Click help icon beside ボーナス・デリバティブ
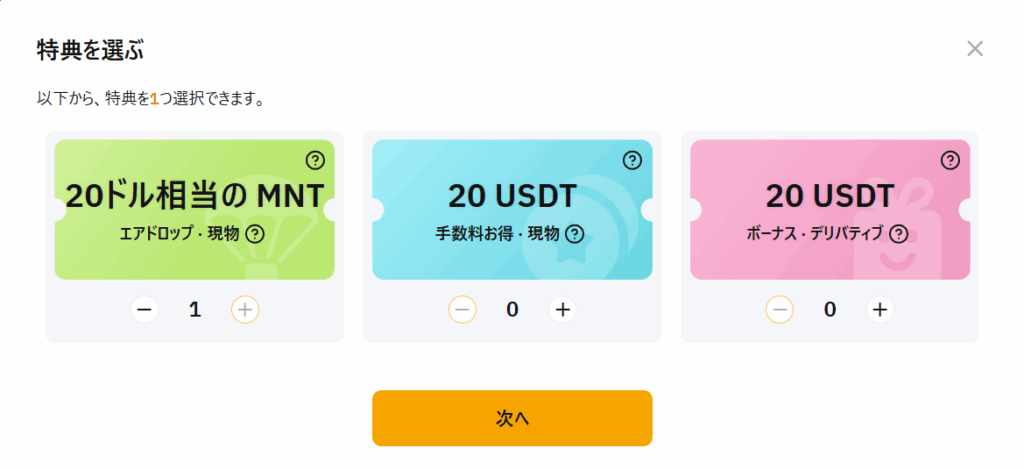Viewport: 1024px width, 470px height. [x=899, y=233]
